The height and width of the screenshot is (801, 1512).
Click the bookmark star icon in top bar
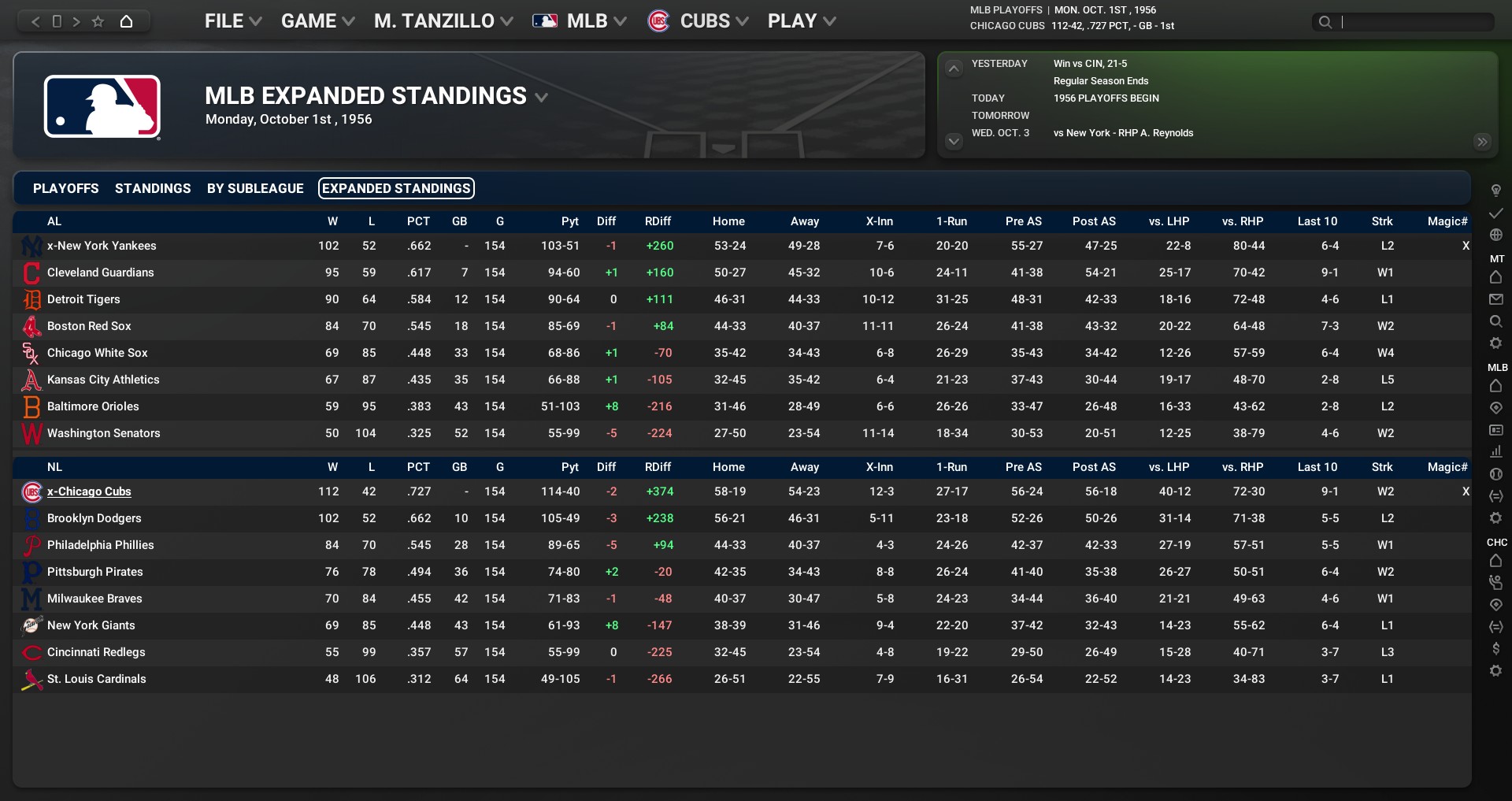coord(98,21)
